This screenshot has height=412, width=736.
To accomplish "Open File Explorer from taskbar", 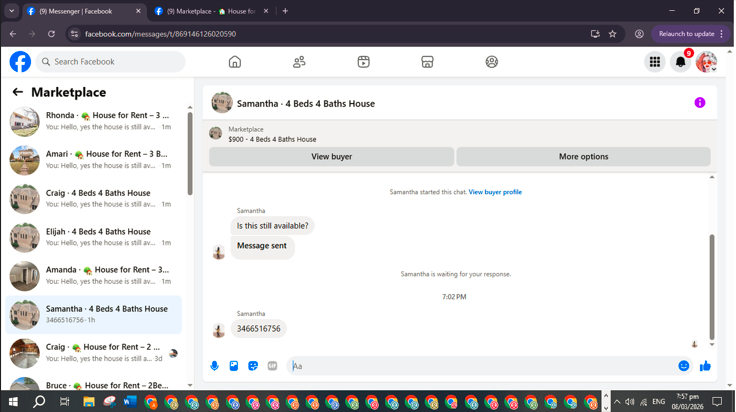I will 89,402.
